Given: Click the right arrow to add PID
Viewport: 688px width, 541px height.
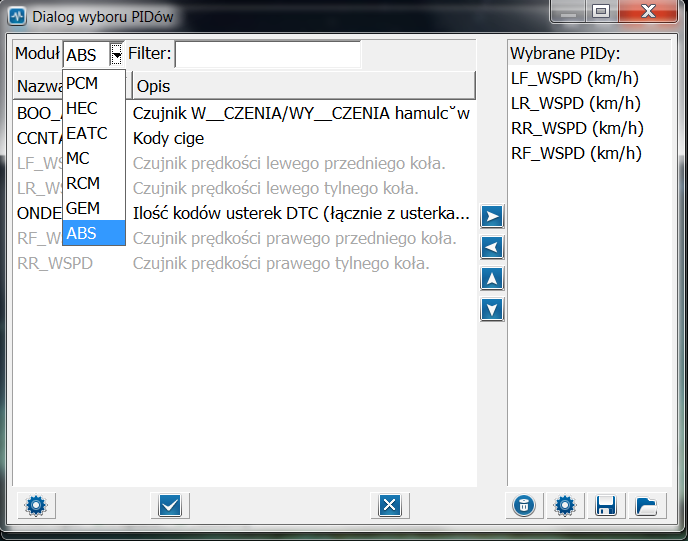Looking at the screenshot, I should click(491, 217).
